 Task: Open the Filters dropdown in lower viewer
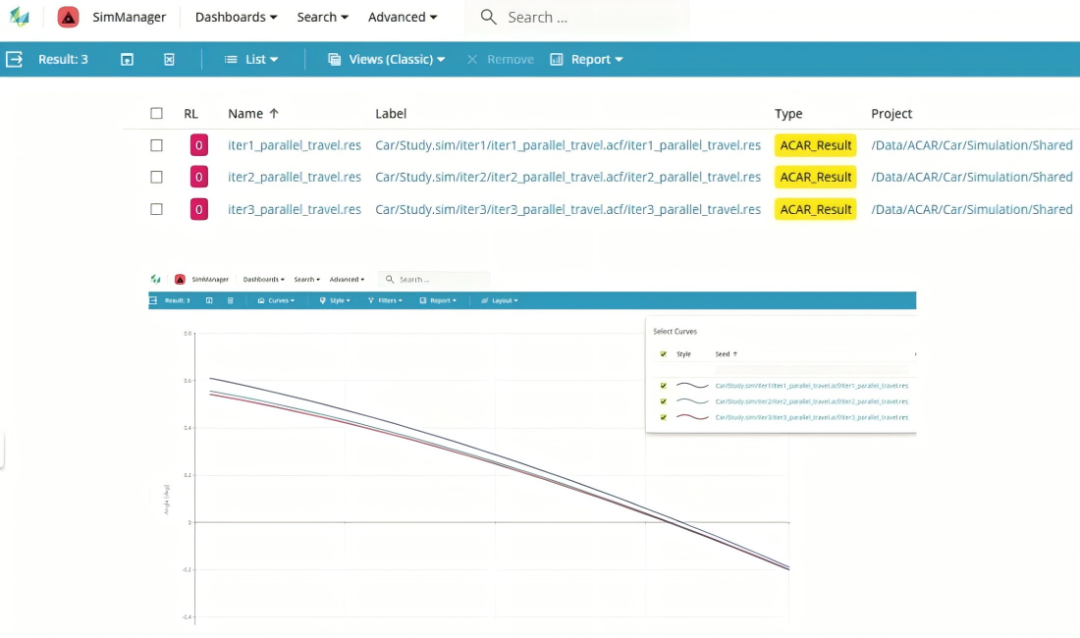pyautogui.click(x=385, y=300)
